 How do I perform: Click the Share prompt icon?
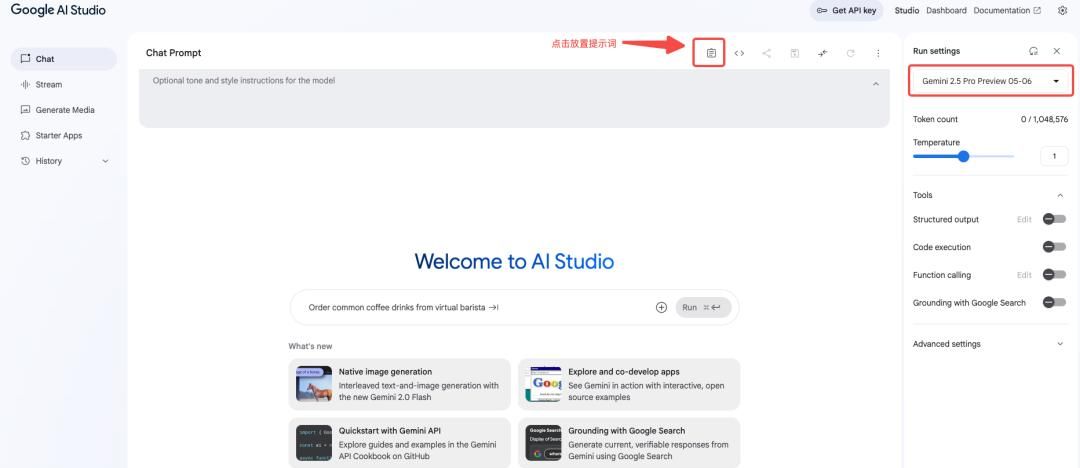767,53
